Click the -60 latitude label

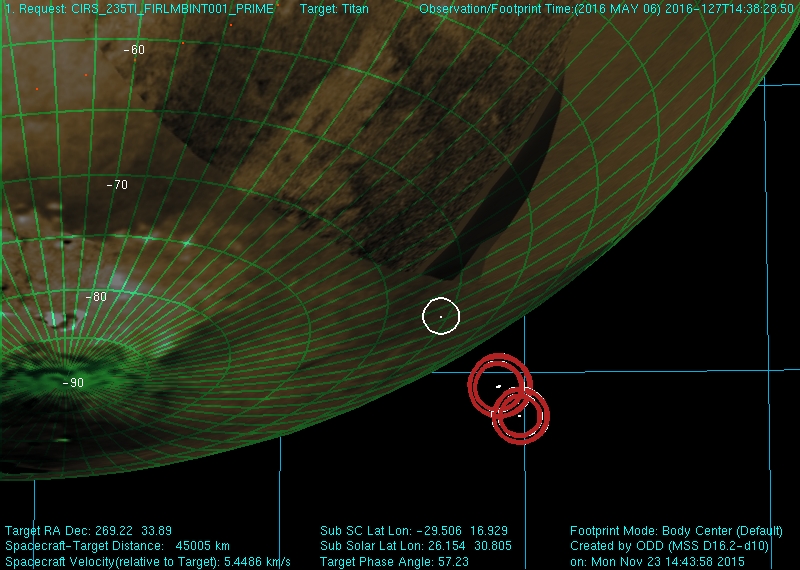[134, 49]
